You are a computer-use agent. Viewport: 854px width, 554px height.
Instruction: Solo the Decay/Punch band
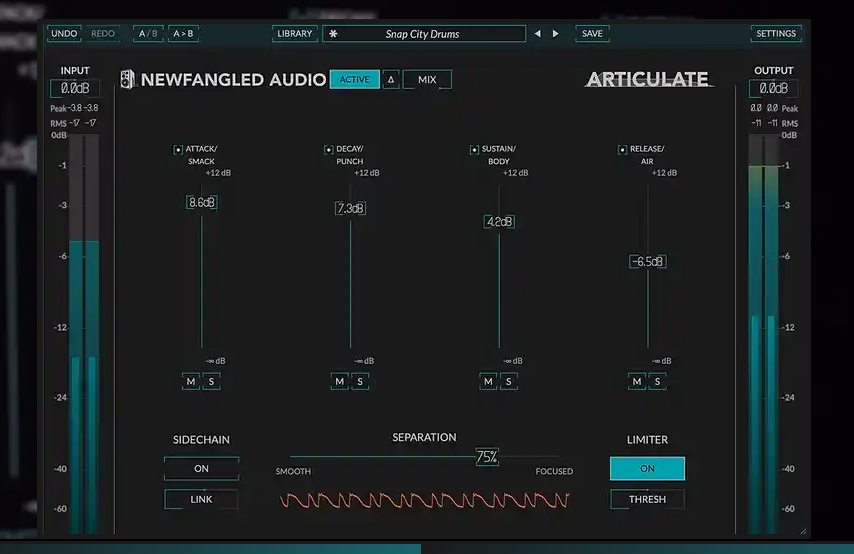coord(360,382)
